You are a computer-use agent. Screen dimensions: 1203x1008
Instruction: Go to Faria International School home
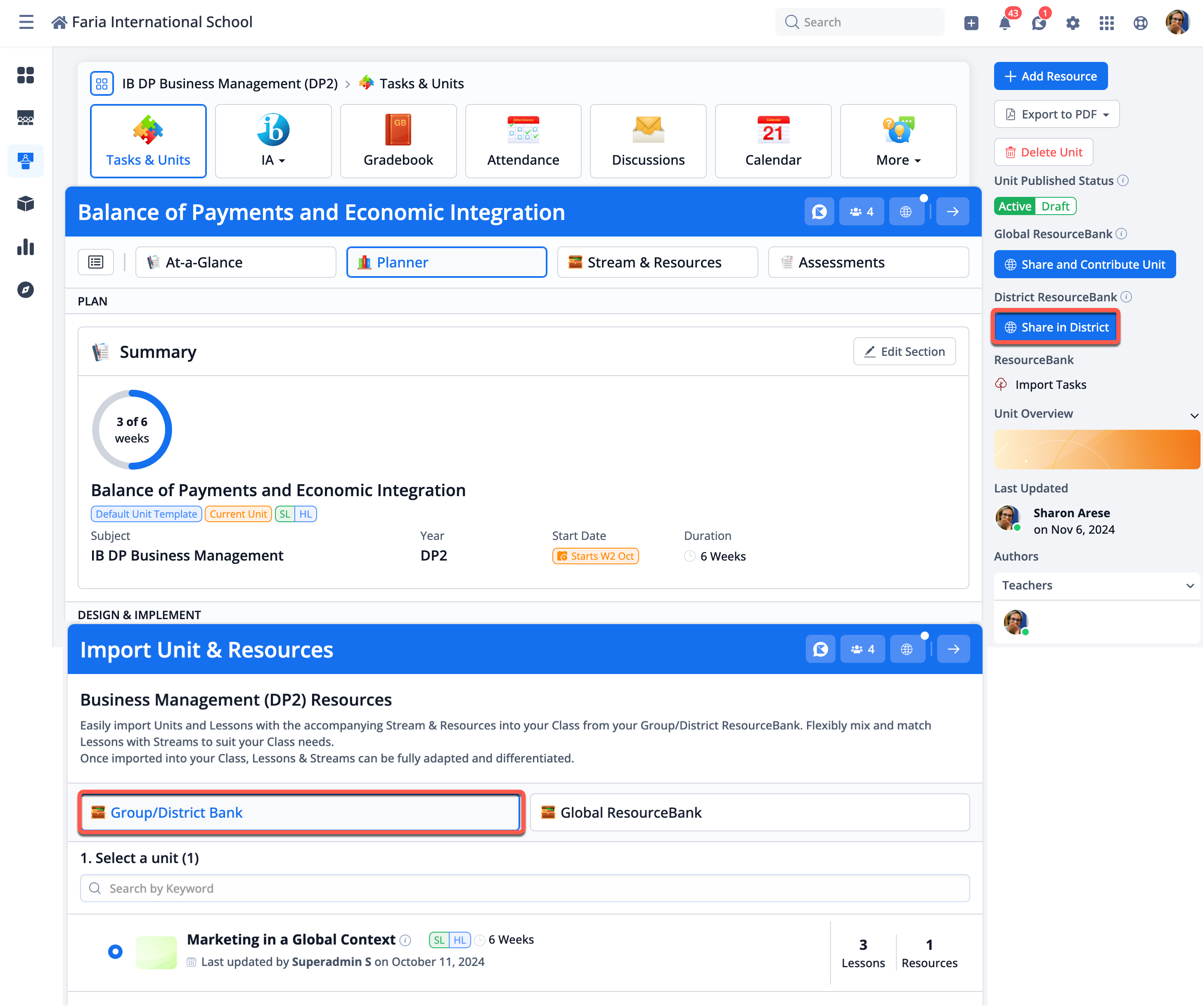[x=152, y=22]
